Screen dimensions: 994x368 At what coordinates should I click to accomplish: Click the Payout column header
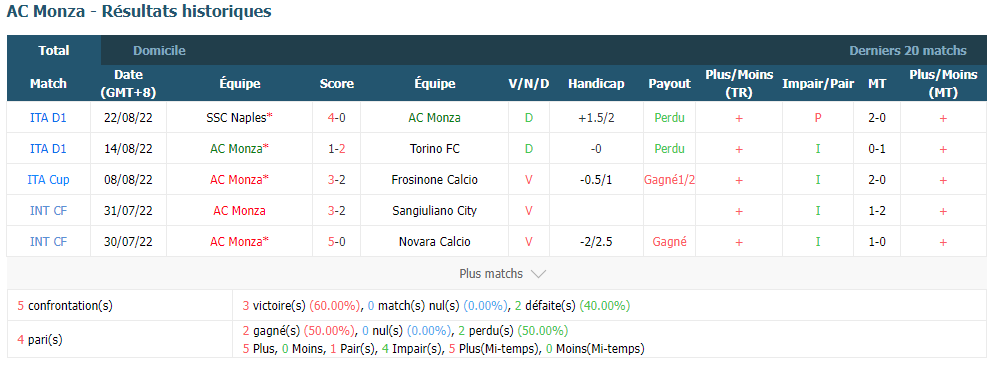669,84
